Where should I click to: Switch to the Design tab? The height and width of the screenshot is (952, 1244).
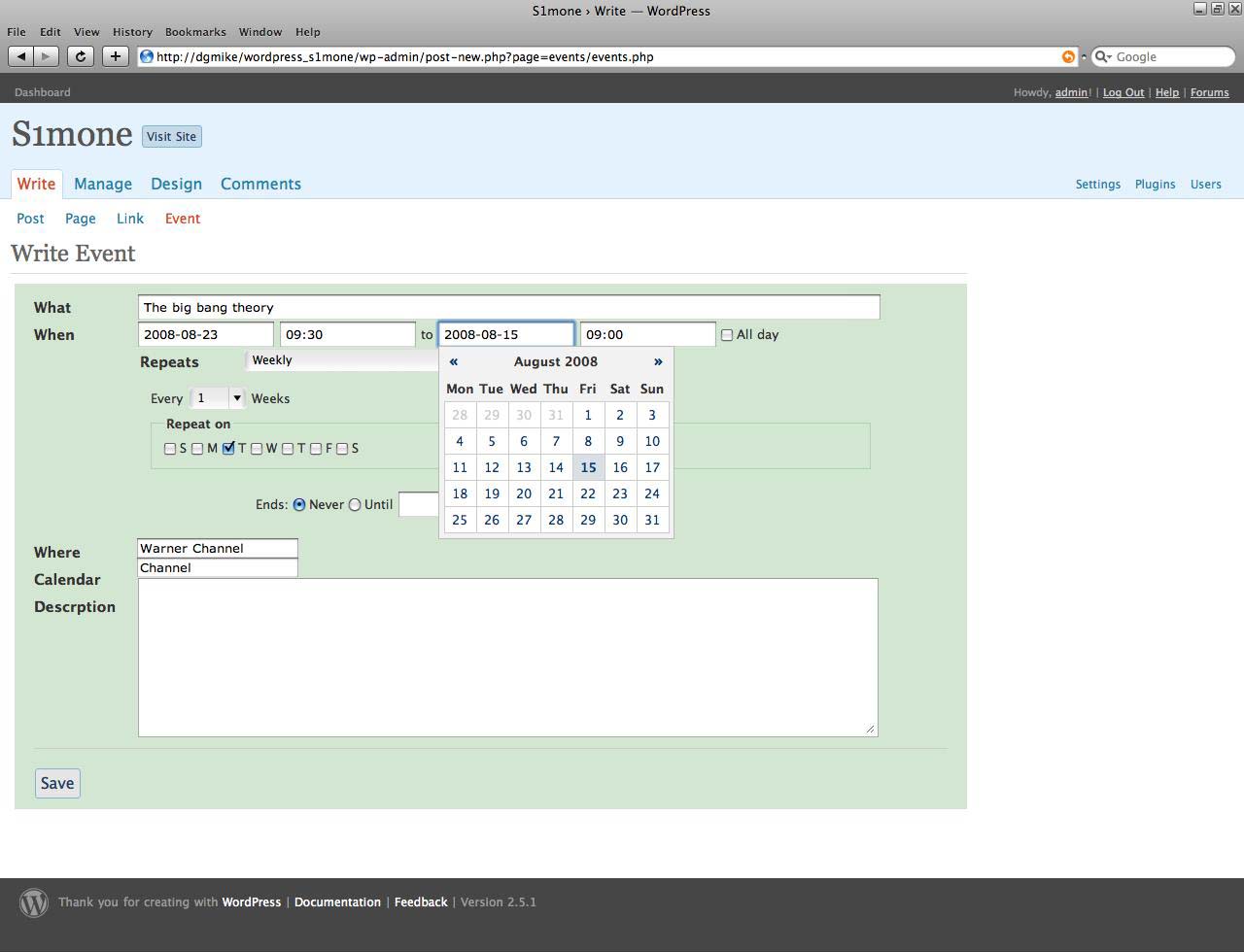point(176,184)
